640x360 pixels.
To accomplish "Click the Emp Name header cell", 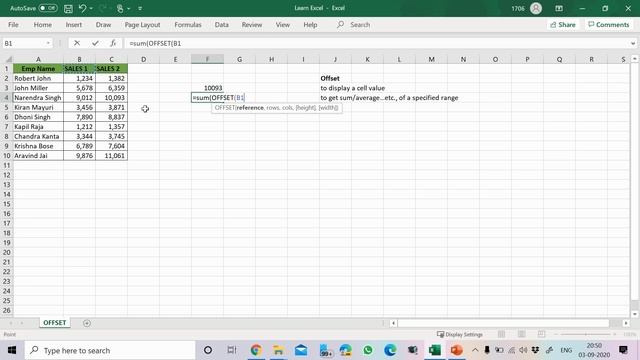I will [x=38, y=69].
